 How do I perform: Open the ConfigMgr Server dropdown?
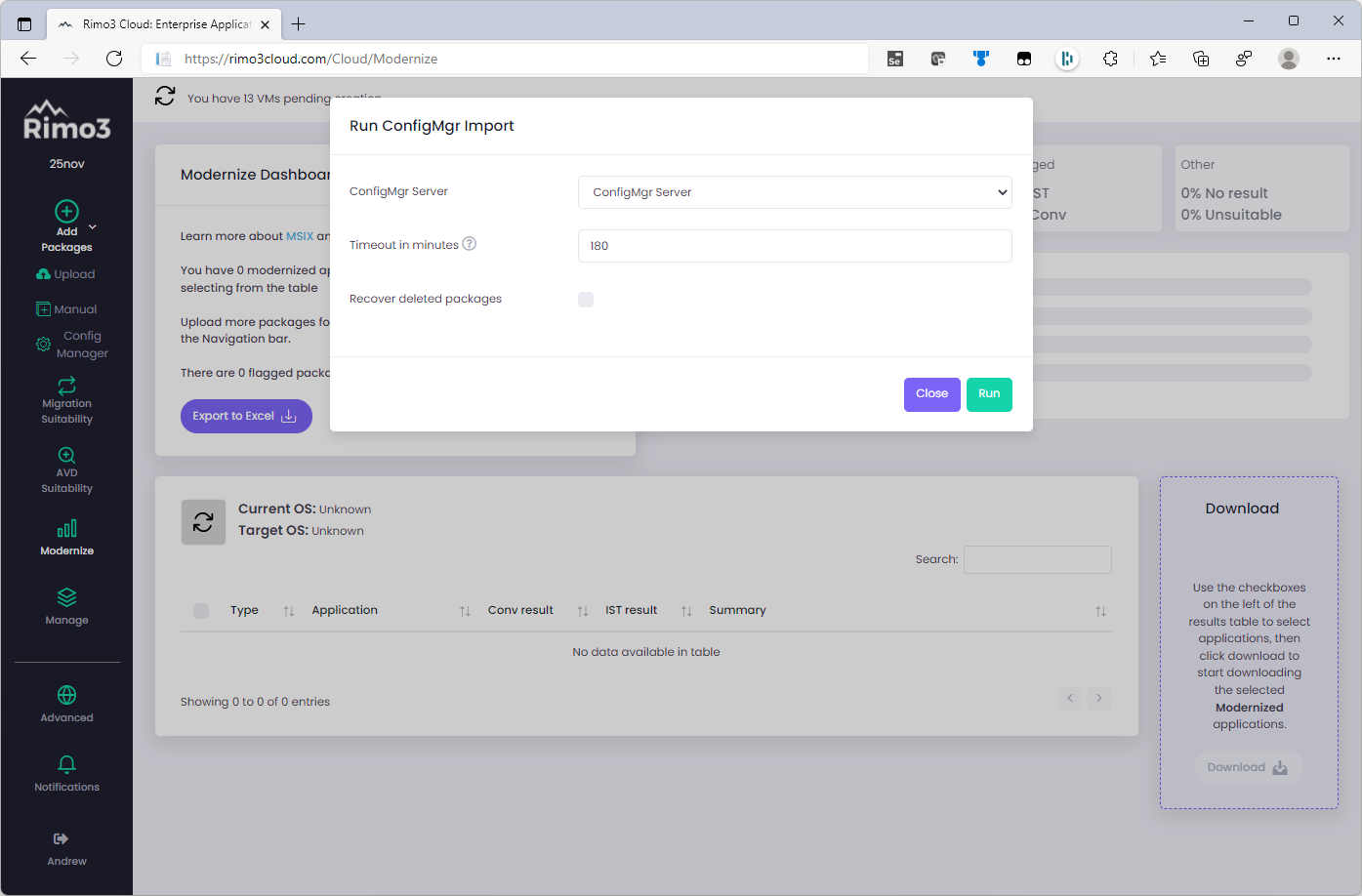coord(795,192)
